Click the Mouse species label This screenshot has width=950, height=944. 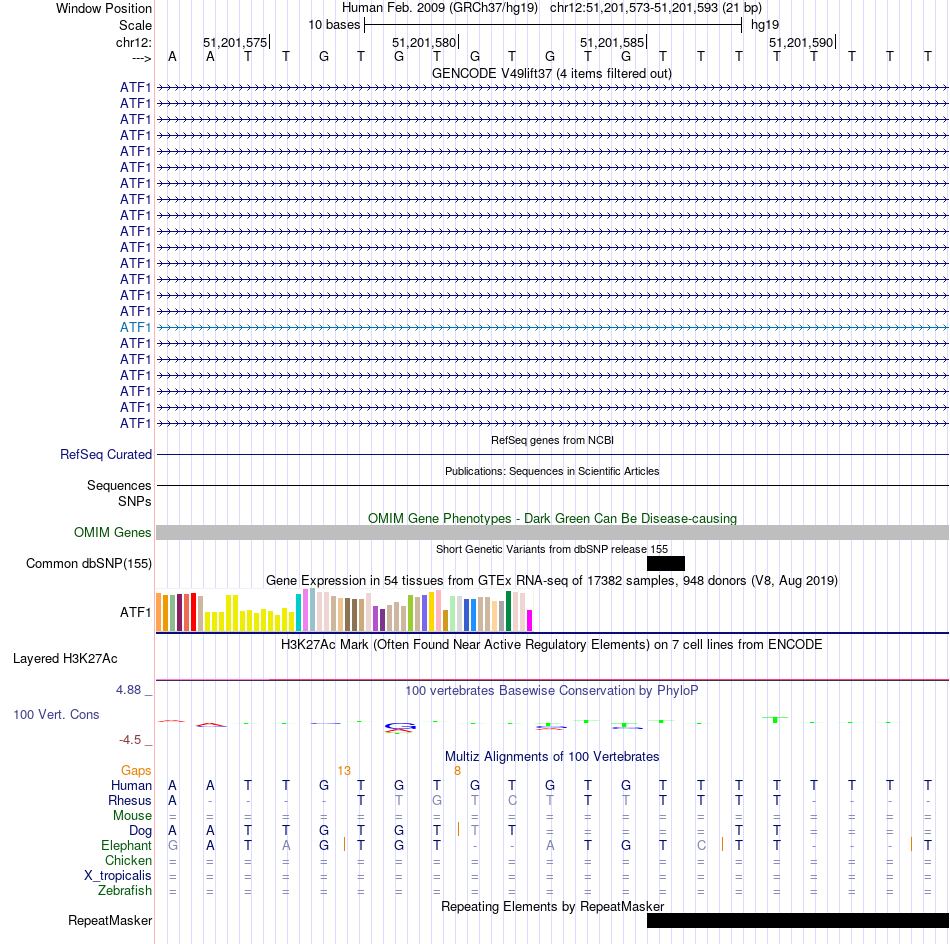coord(132,816)
